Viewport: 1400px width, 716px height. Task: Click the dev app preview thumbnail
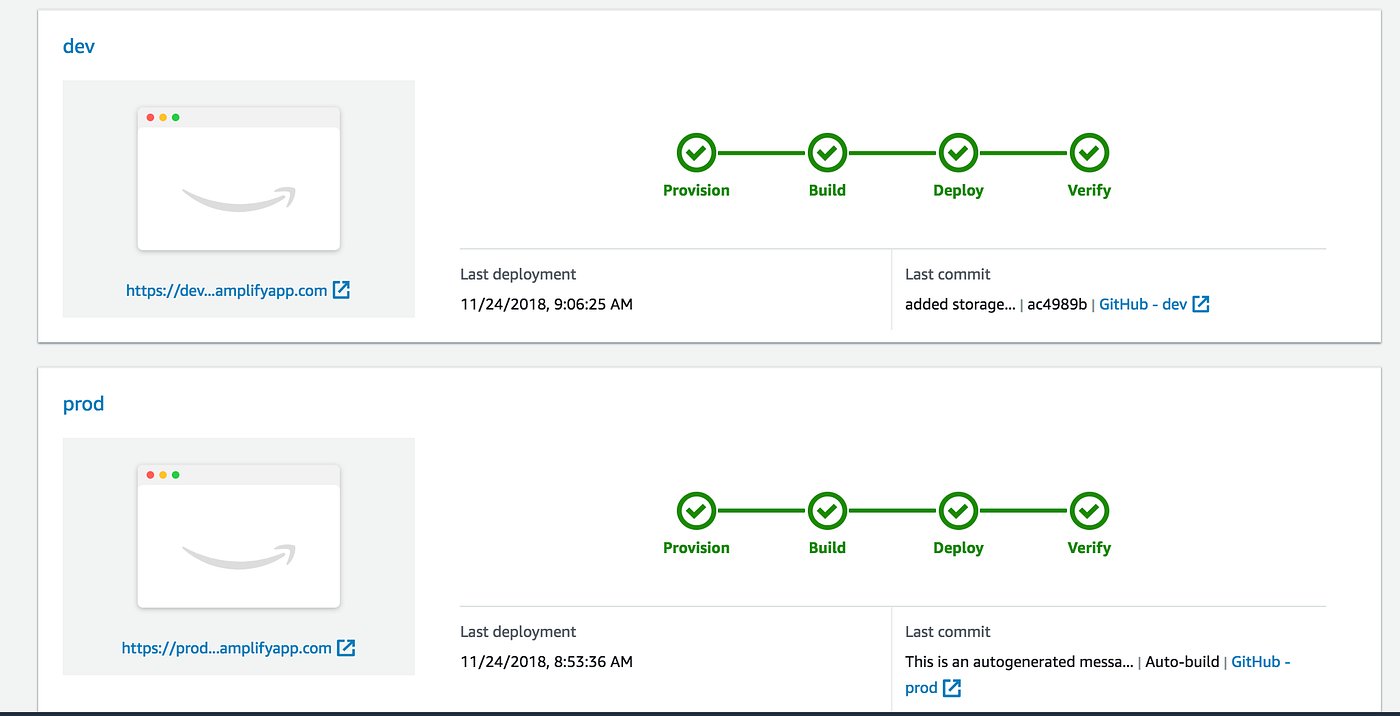(x=238, y=178)
